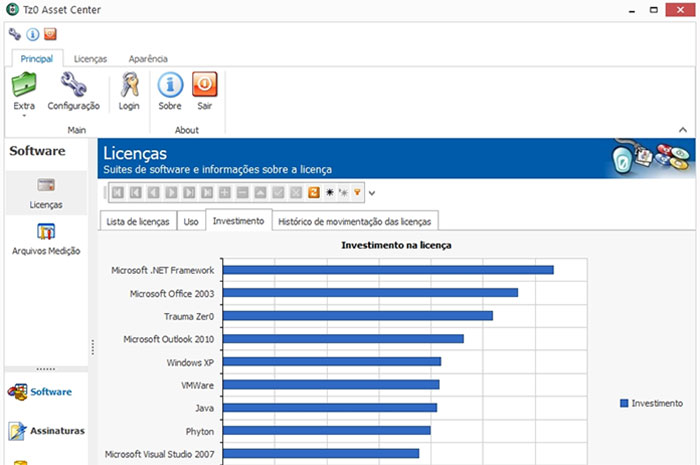Click the Java label
This screenshot has height=465, width=700.
[x=204, y=408]
